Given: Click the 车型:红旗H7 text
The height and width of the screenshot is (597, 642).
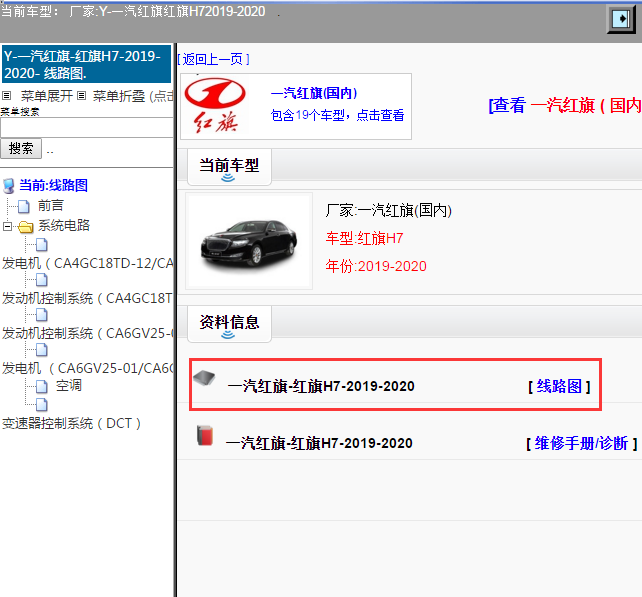Looking at the screenshot, I should 364,238.
